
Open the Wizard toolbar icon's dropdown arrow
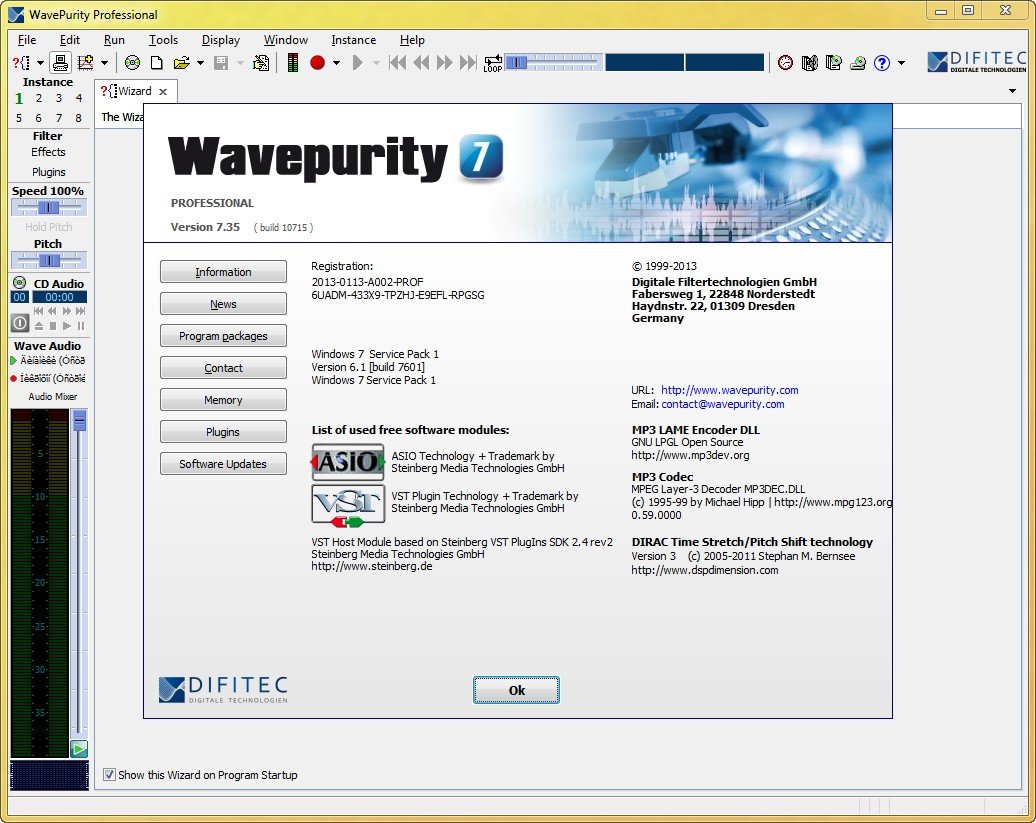click(40, 63)
